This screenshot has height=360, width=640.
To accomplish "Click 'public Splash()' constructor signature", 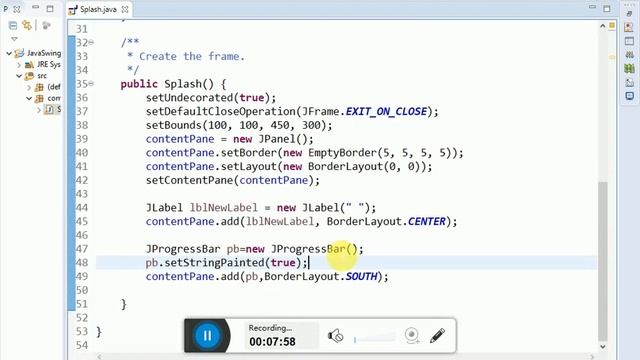I will pyautogui.click(x=167, y=84).
